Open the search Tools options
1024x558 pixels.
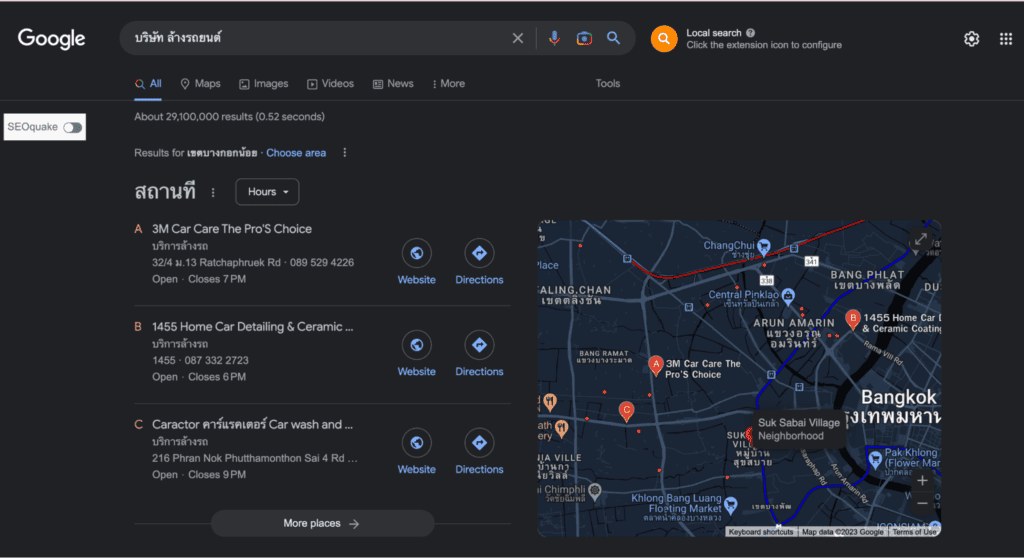(607, 84)
